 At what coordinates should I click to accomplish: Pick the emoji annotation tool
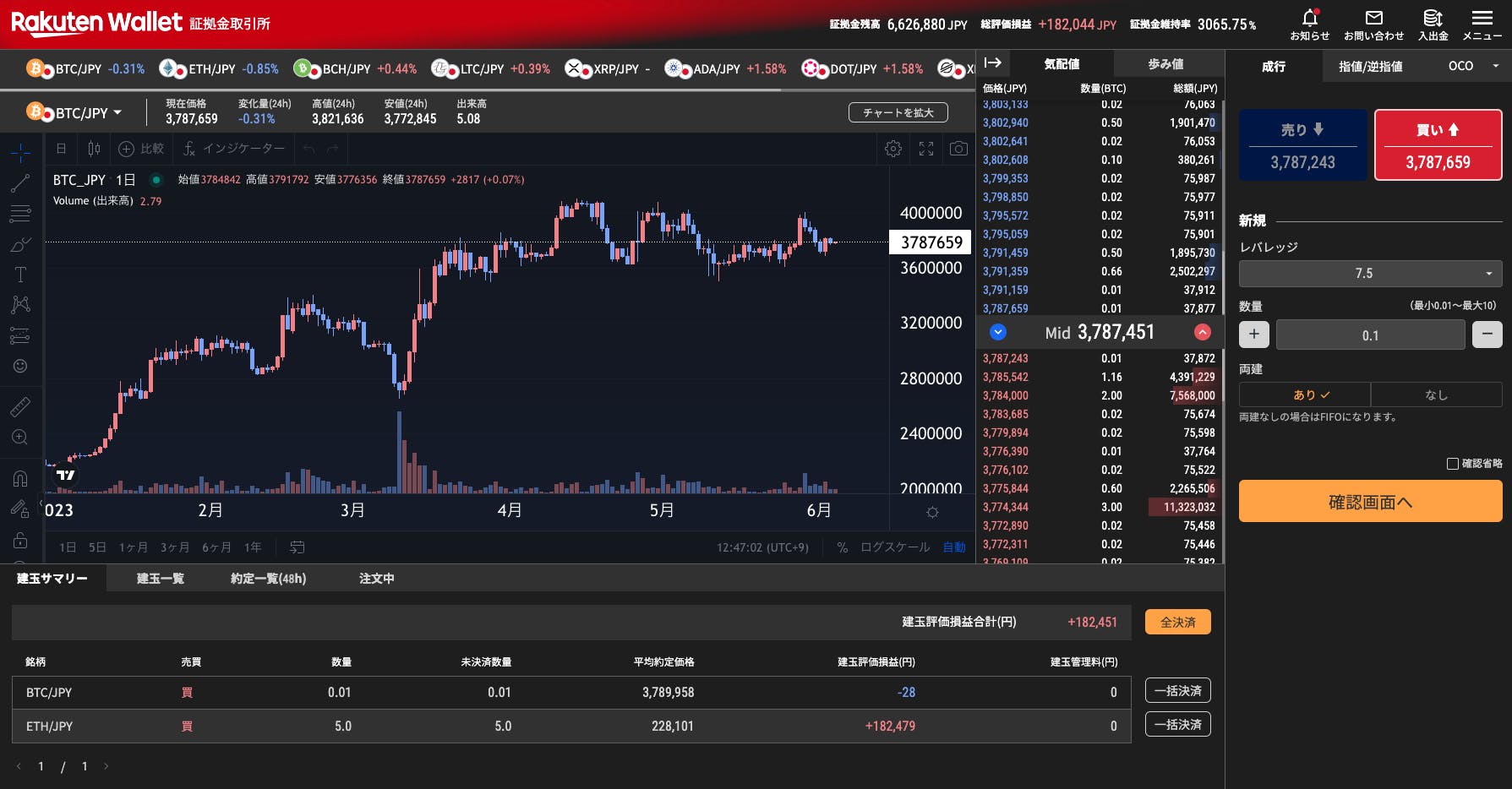click(19, 366)
